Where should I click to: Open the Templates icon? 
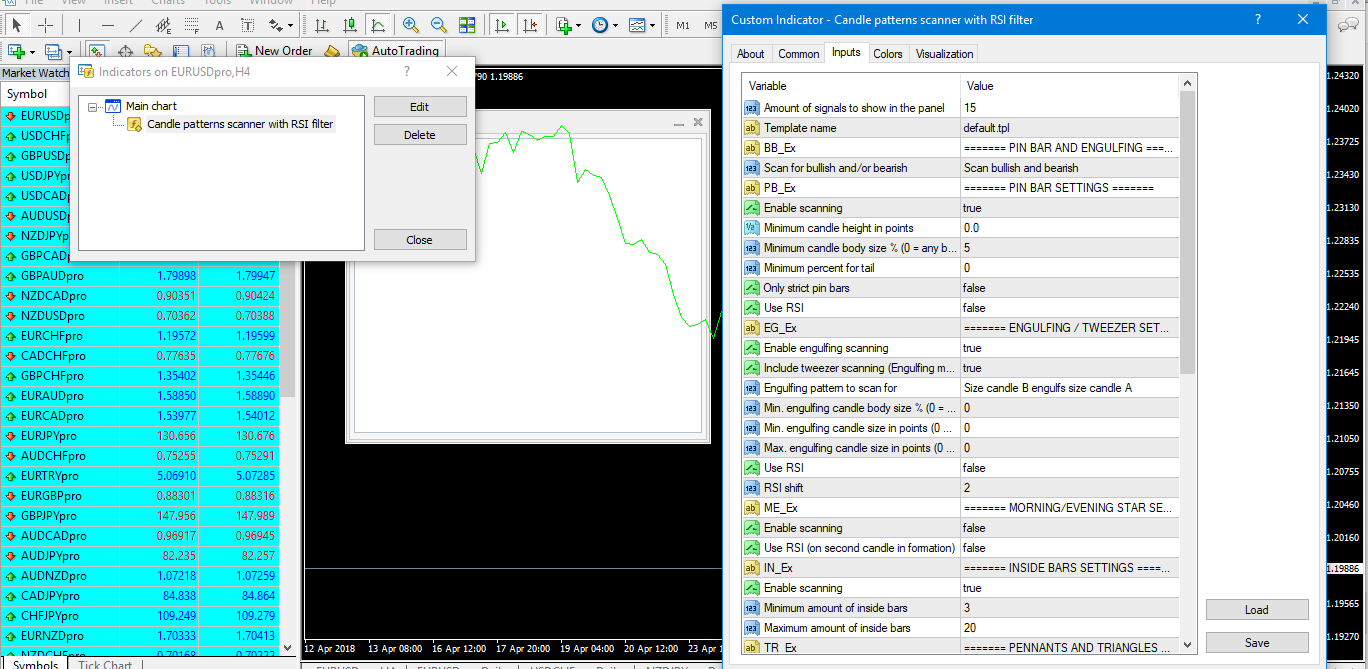click(x=636, y=25)
